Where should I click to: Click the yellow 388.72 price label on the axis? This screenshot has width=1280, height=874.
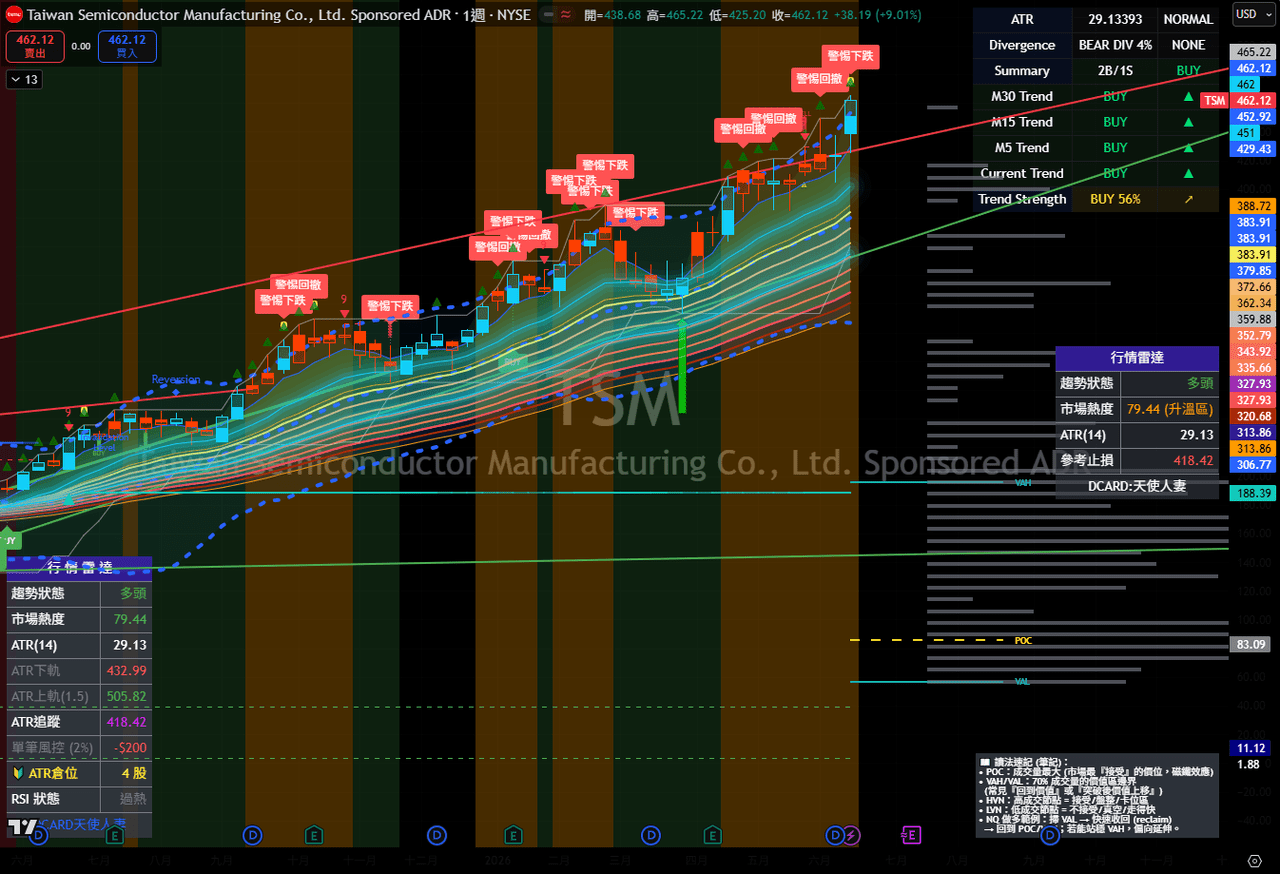(1253, 205)
